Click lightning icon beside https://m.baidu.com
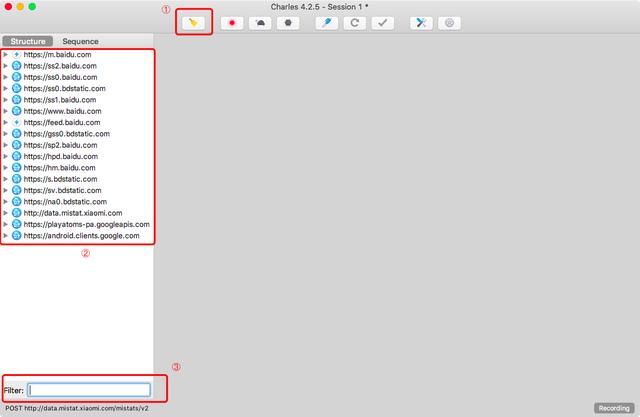The width and height of the screenshot is (640, 417). coord(17,54)
